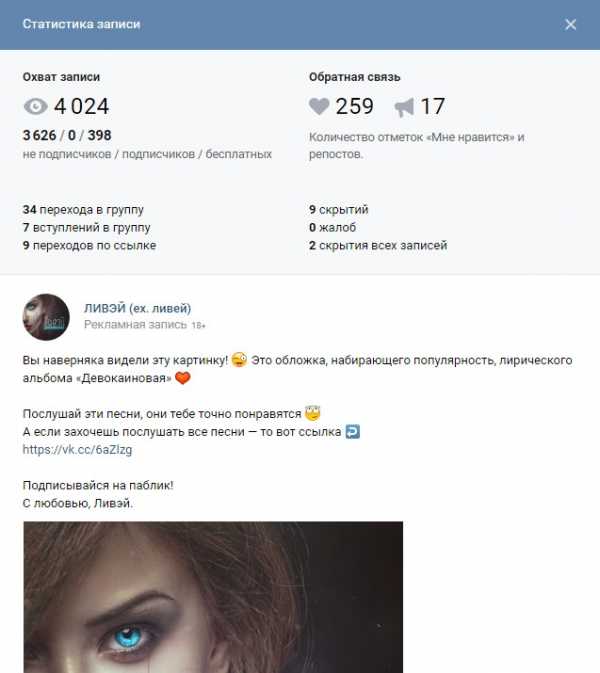600x673 pixels.
Task: Click the winking emoji in post text
Action: (x=239, y=360)
